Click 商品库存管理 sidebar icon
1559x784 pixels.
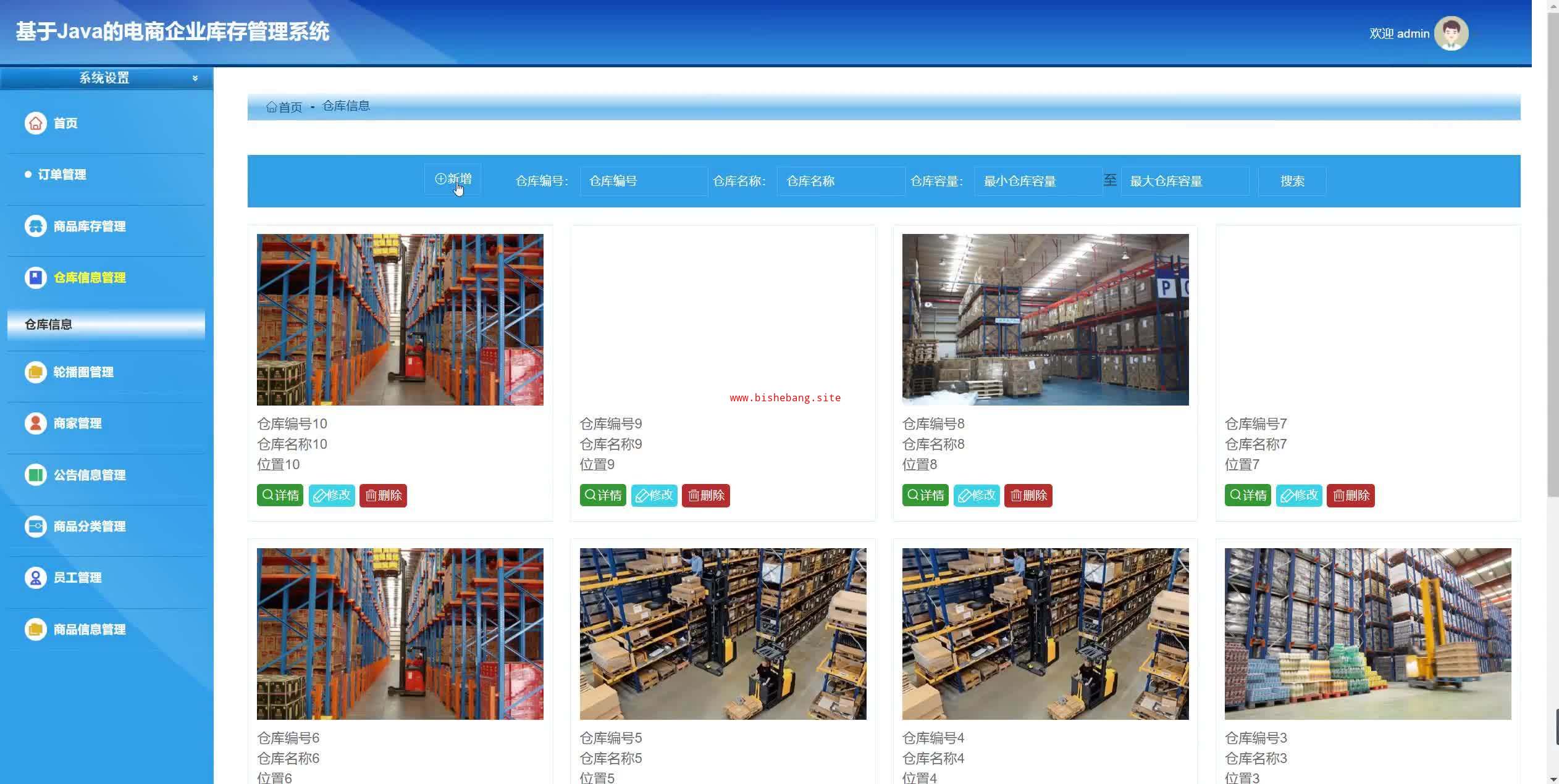point(35,226)
